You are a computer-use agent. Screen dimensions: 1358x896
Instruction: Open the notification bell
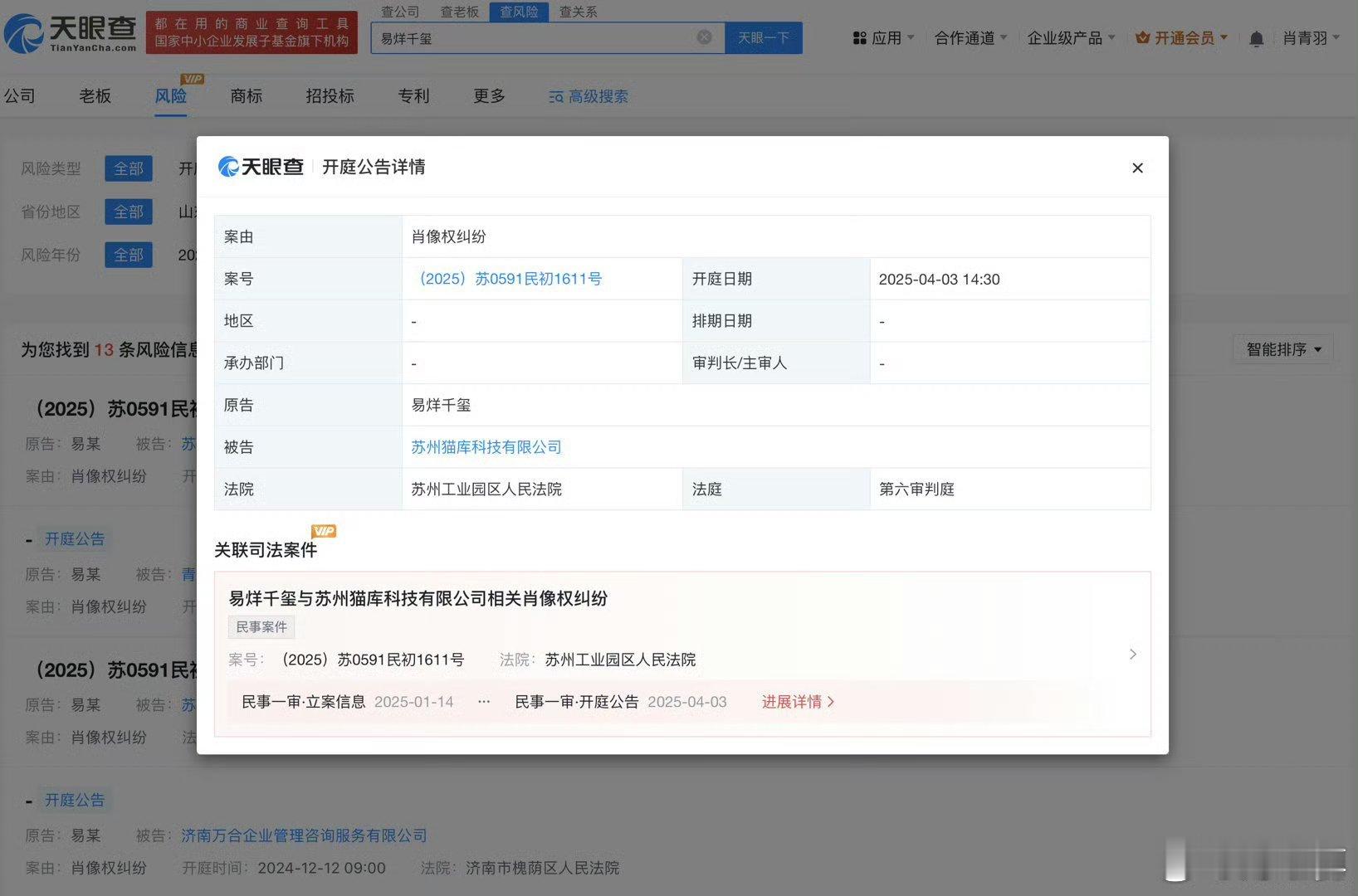point(1256,38)
